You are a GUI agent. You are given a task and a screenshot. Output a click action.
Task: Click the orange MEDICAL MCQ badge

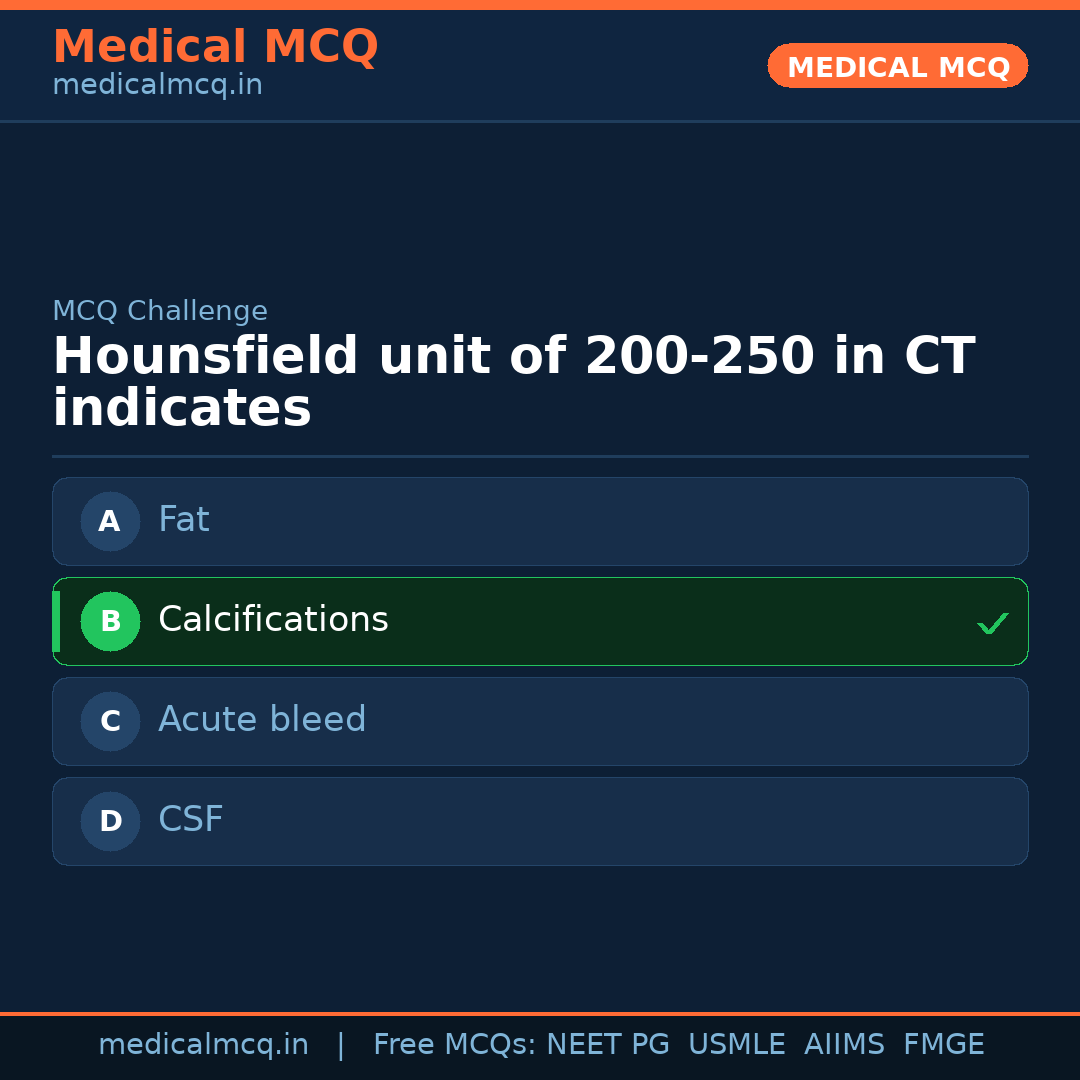point(897,66)
